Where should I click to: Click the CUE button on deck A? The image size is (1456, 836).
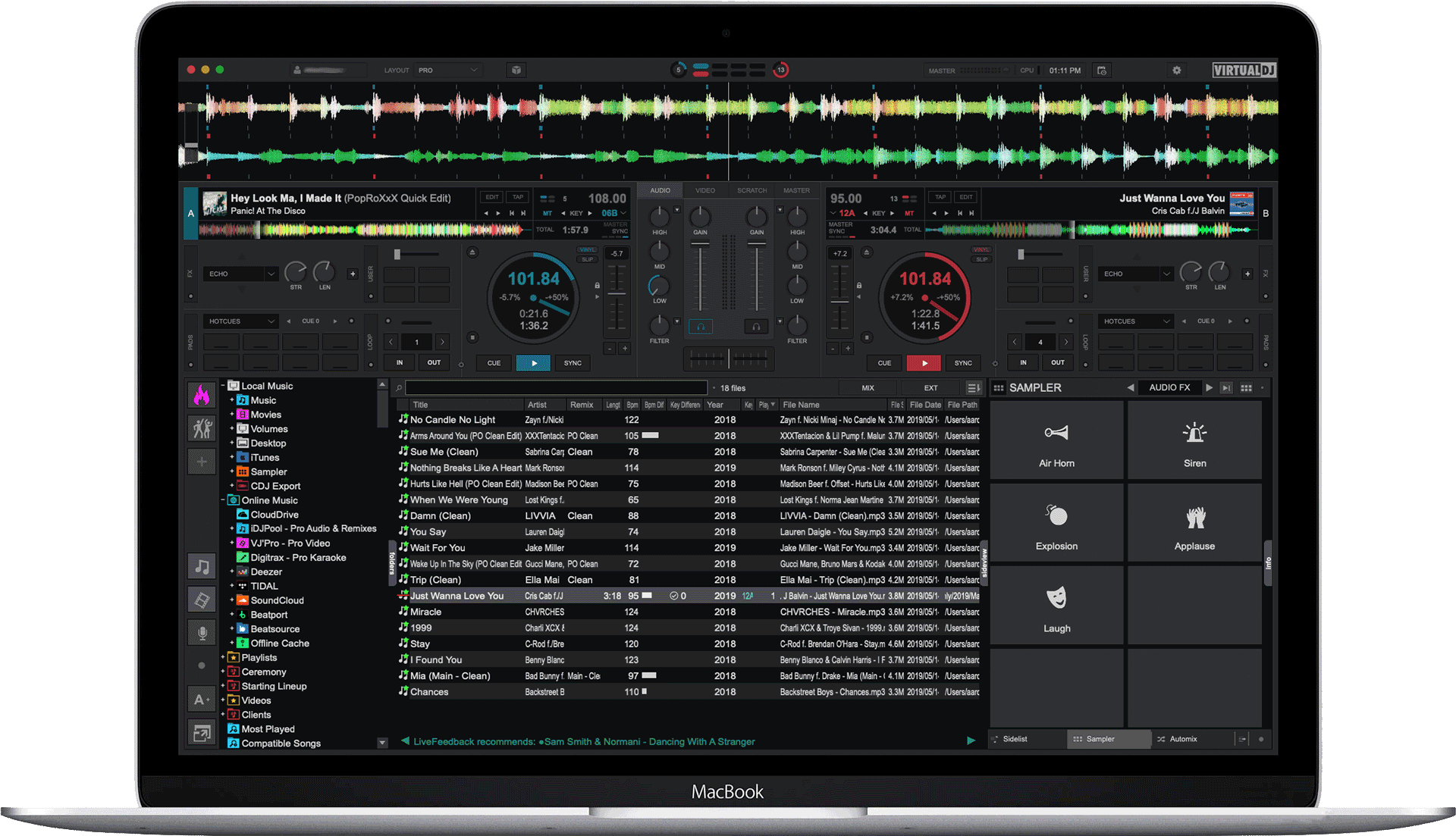(x=494, y=363)
